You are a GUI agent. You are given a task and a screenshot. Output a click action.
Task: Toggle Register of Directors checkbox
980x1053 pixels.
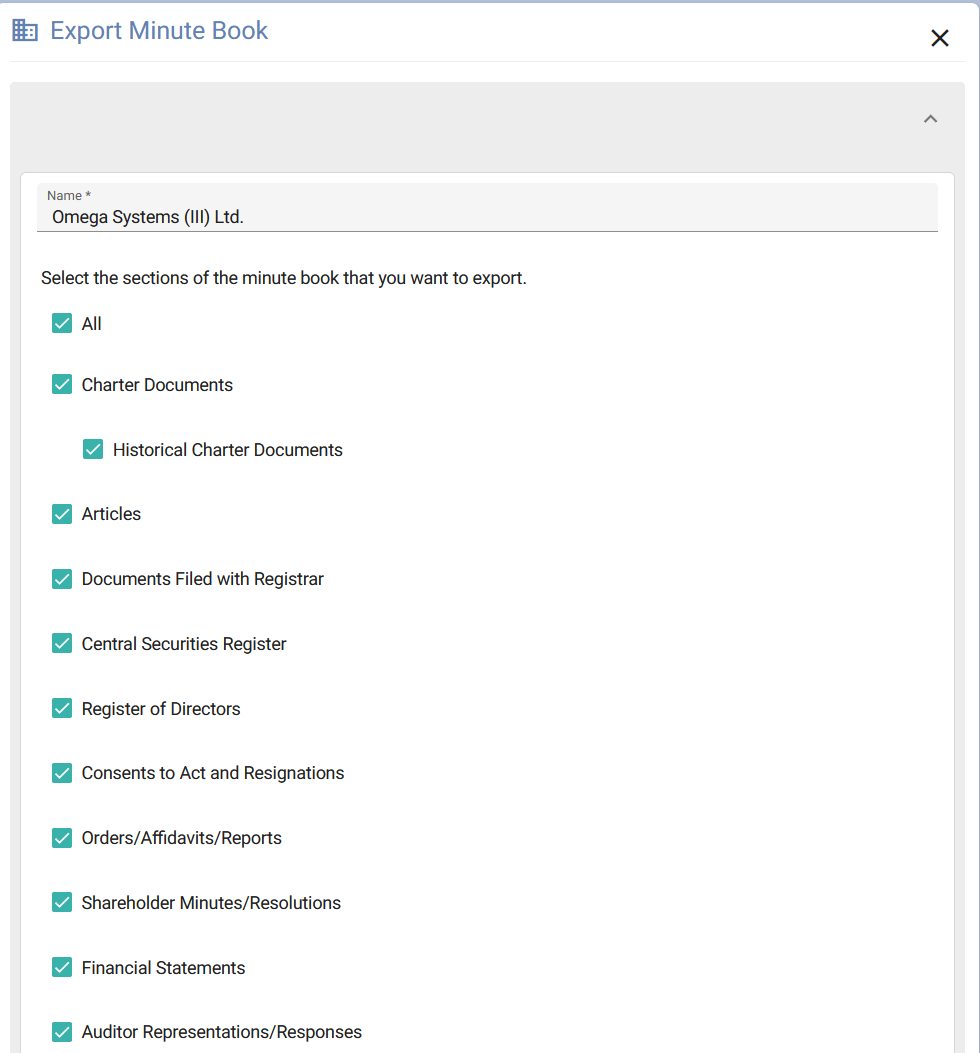(x=62, y=709)
